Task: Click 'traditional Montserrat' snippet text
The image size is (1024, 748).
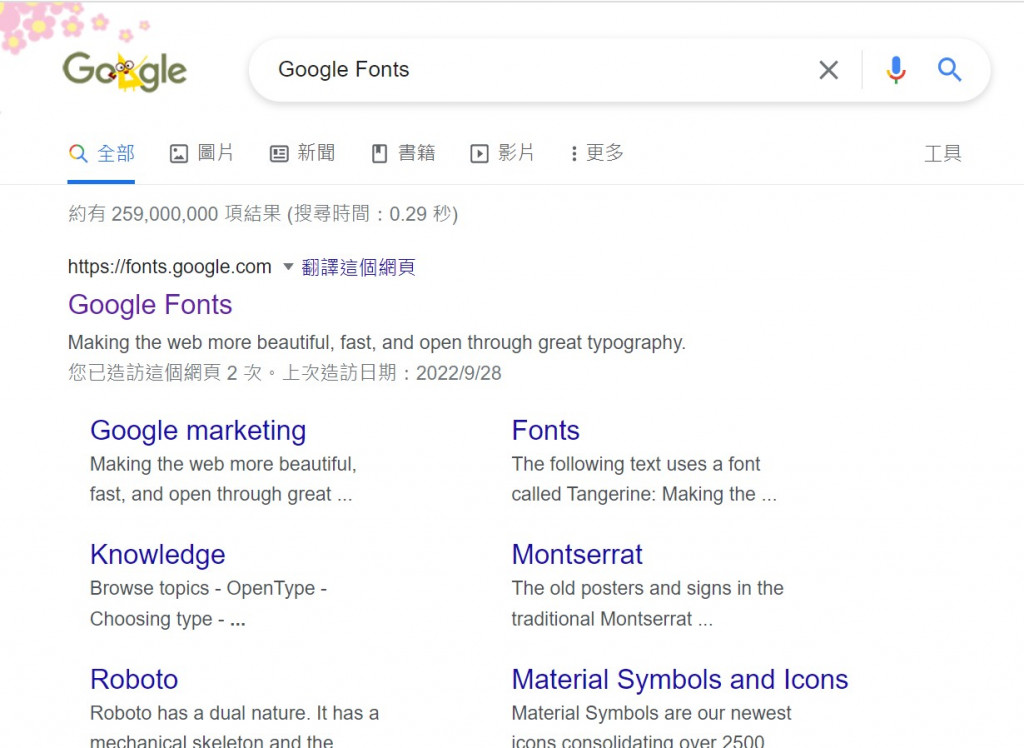Action: point(612,619)
